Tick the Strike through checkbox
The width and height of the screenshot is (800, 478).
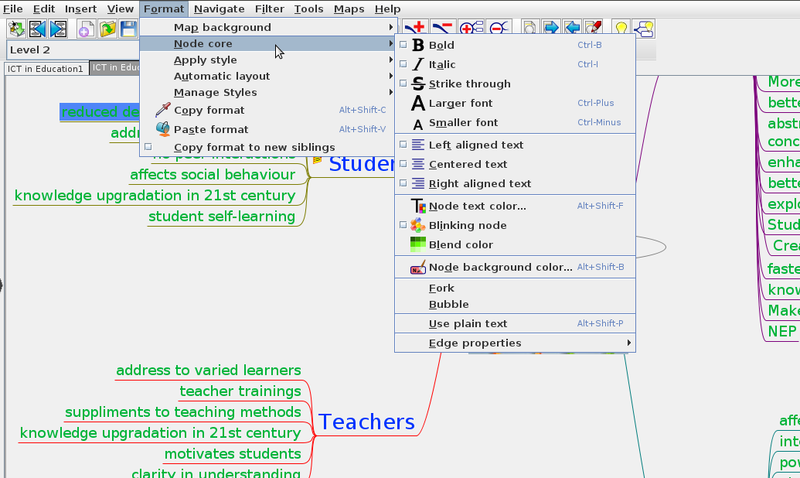[x=403, y=83]
